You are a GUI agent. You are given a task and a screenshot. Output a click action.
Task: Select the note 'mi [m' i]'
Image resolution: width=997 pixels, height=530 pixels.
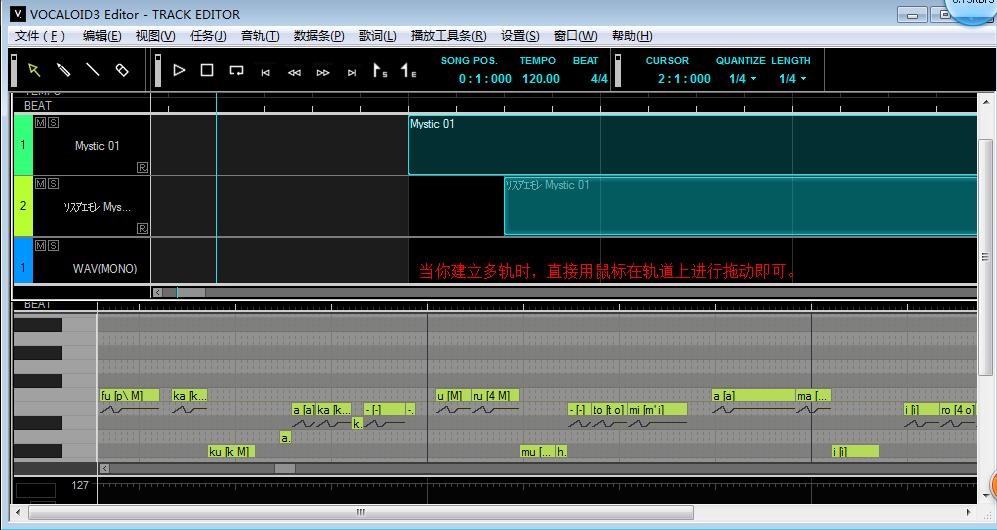click(657, 409)
